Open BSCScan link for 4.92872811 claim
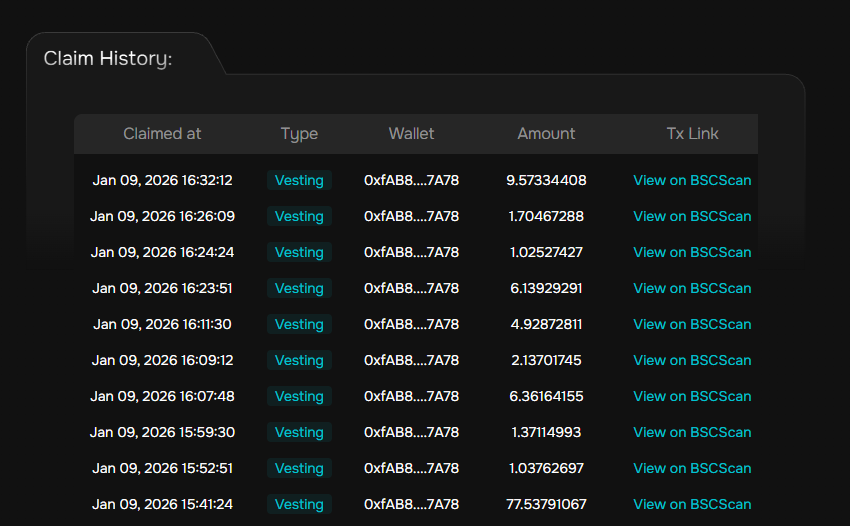This screenshot has width=850, height=526. coord(692,325)
